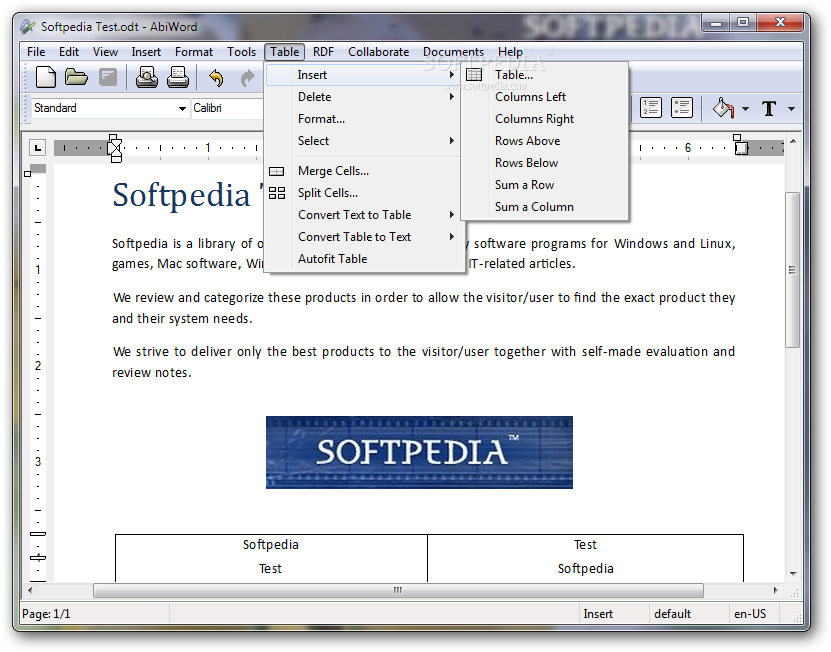831x652 pixels.
Task: Open the Collaborate menu
Action: point(378,52)
